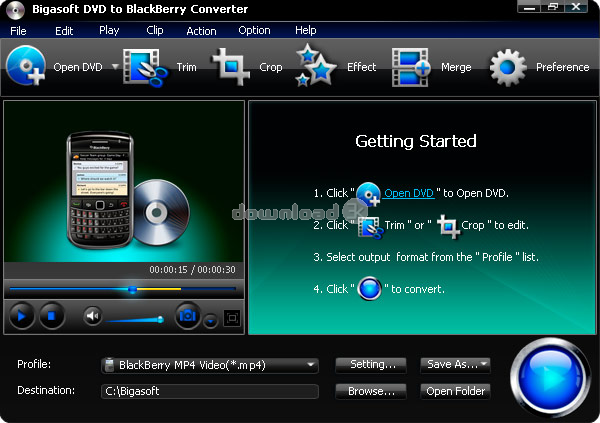Open the Action menu
600x423 pixels.
tap(201, 31)
